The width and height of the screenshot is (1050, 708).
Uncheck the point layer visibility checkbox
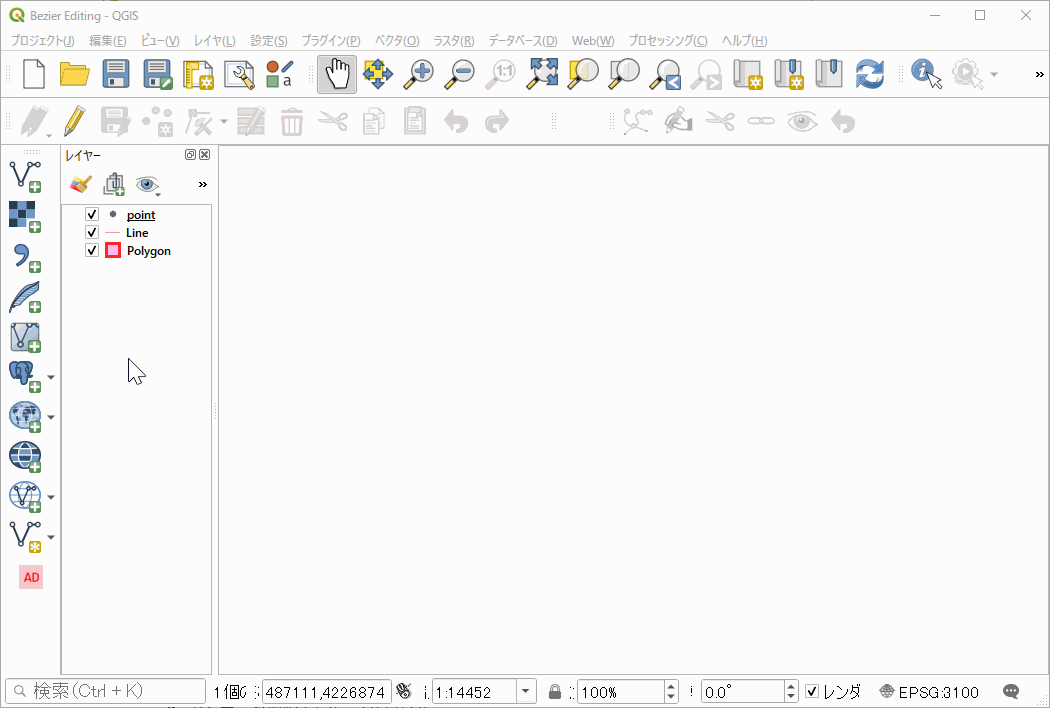click(92, 215)
